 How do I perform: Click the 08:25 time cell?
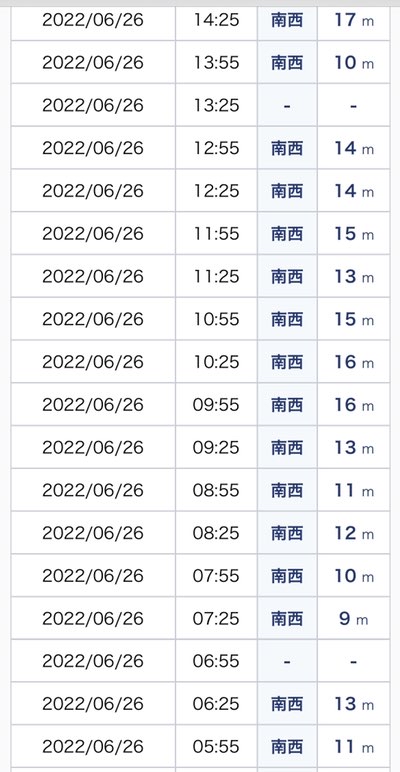(216, 533)
